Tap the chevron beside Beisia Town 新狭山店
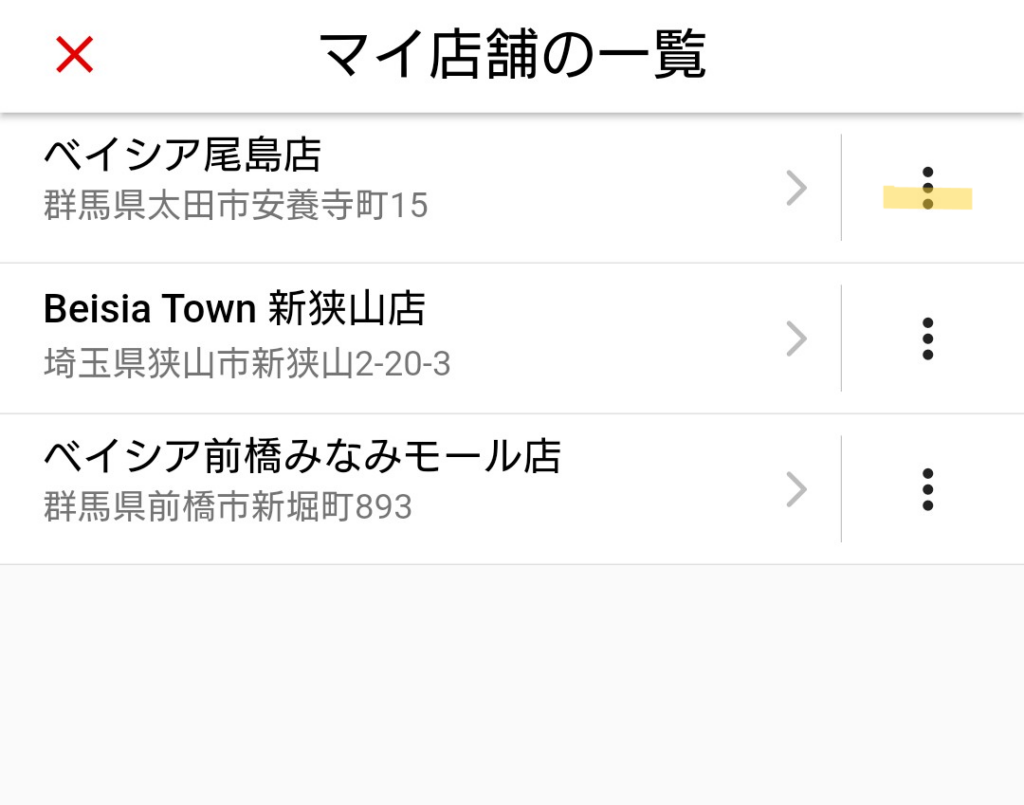The height and width of the screenshot is (805, 1024). pos(796,339)
